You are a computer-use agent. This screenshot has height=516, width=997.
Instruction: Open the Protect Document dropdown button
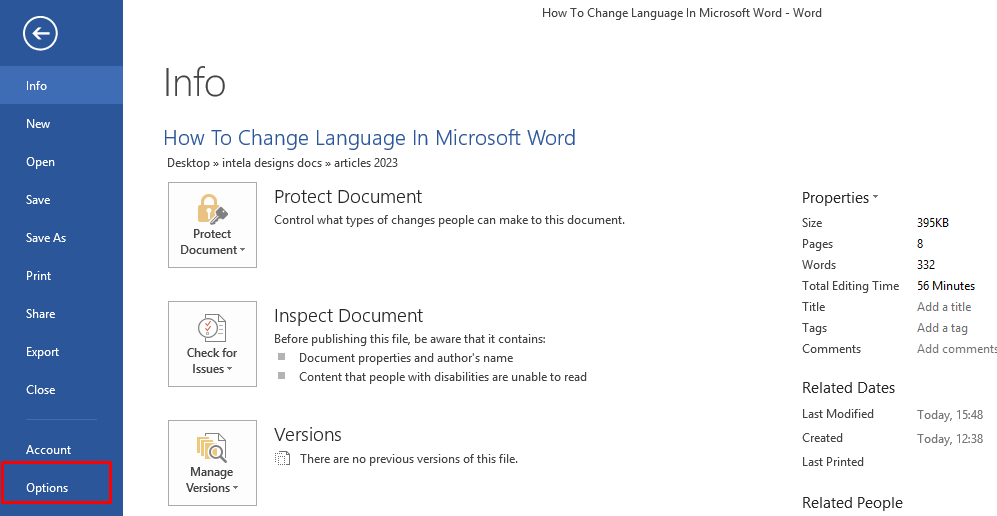[x=212, y=225]
